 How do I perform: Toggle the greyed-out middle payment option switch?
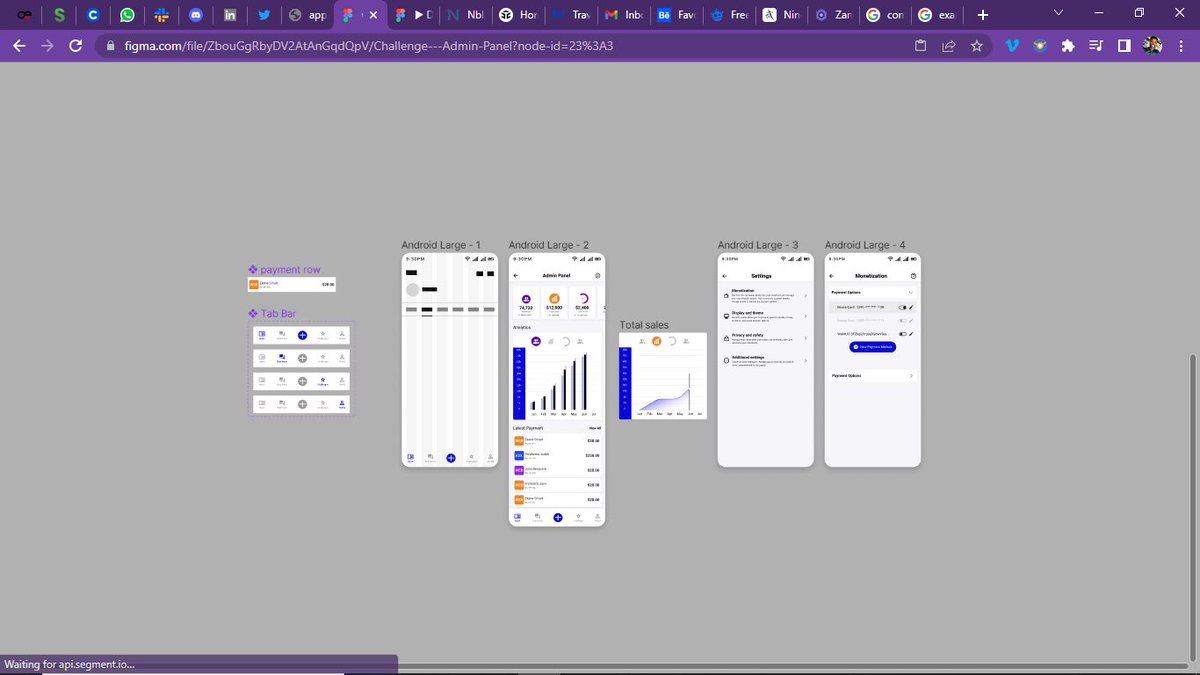(x=903, y=320)
